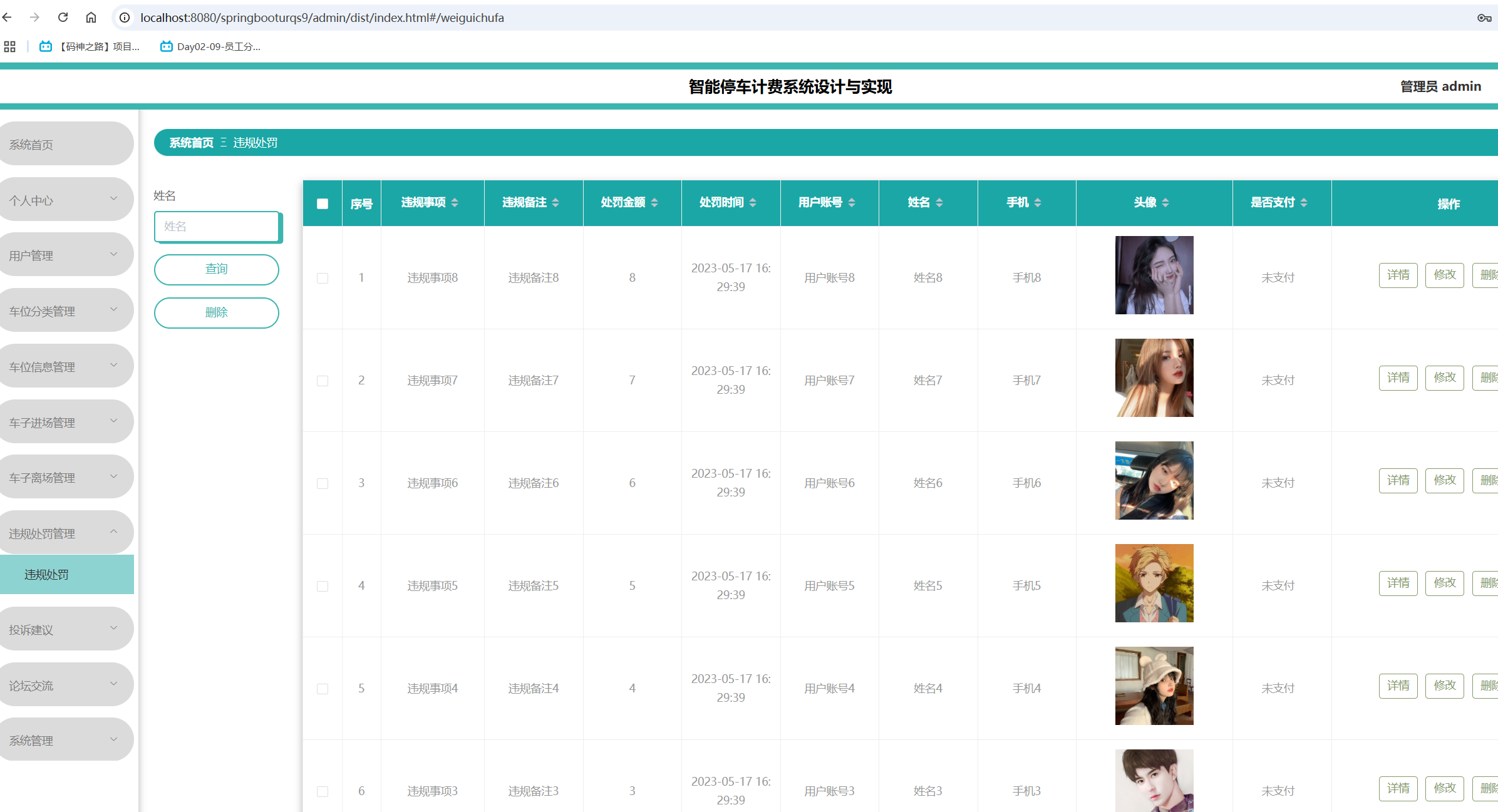Expand the 用户管理 sidebar menu
Image resolution: width=1498 pixels, height=812 pixels.
66,255
